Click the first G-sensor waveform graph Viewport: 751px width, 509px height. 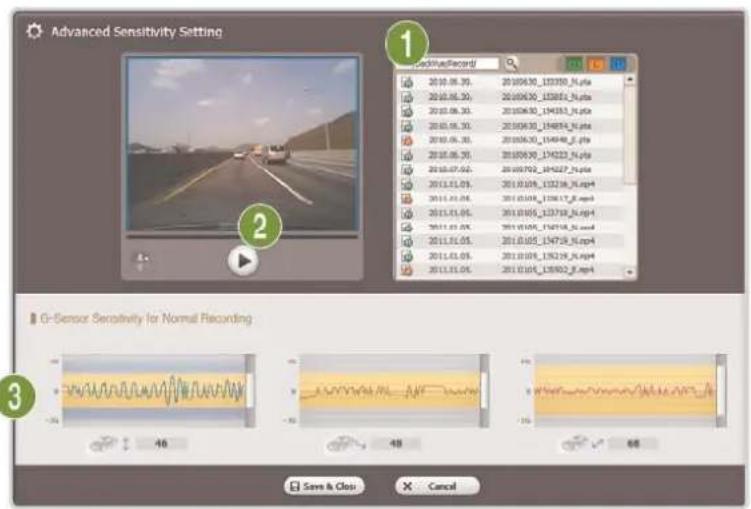(x=154, y=391)
